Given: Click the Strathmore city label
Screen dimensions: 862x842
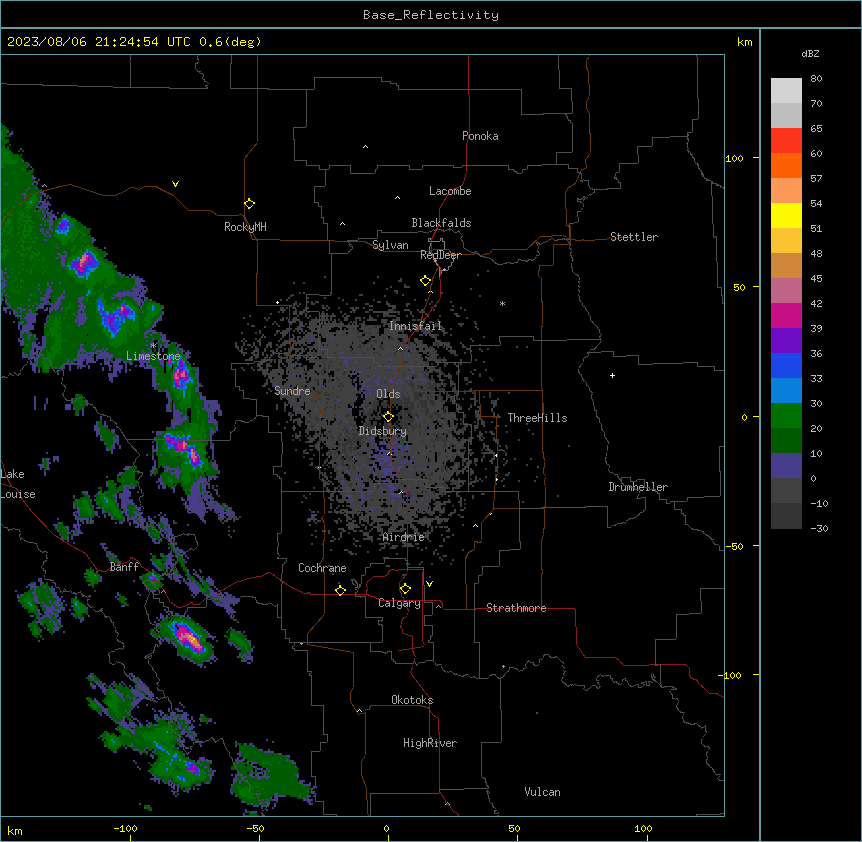Looking at the screenshot, I should coord(516,608).
